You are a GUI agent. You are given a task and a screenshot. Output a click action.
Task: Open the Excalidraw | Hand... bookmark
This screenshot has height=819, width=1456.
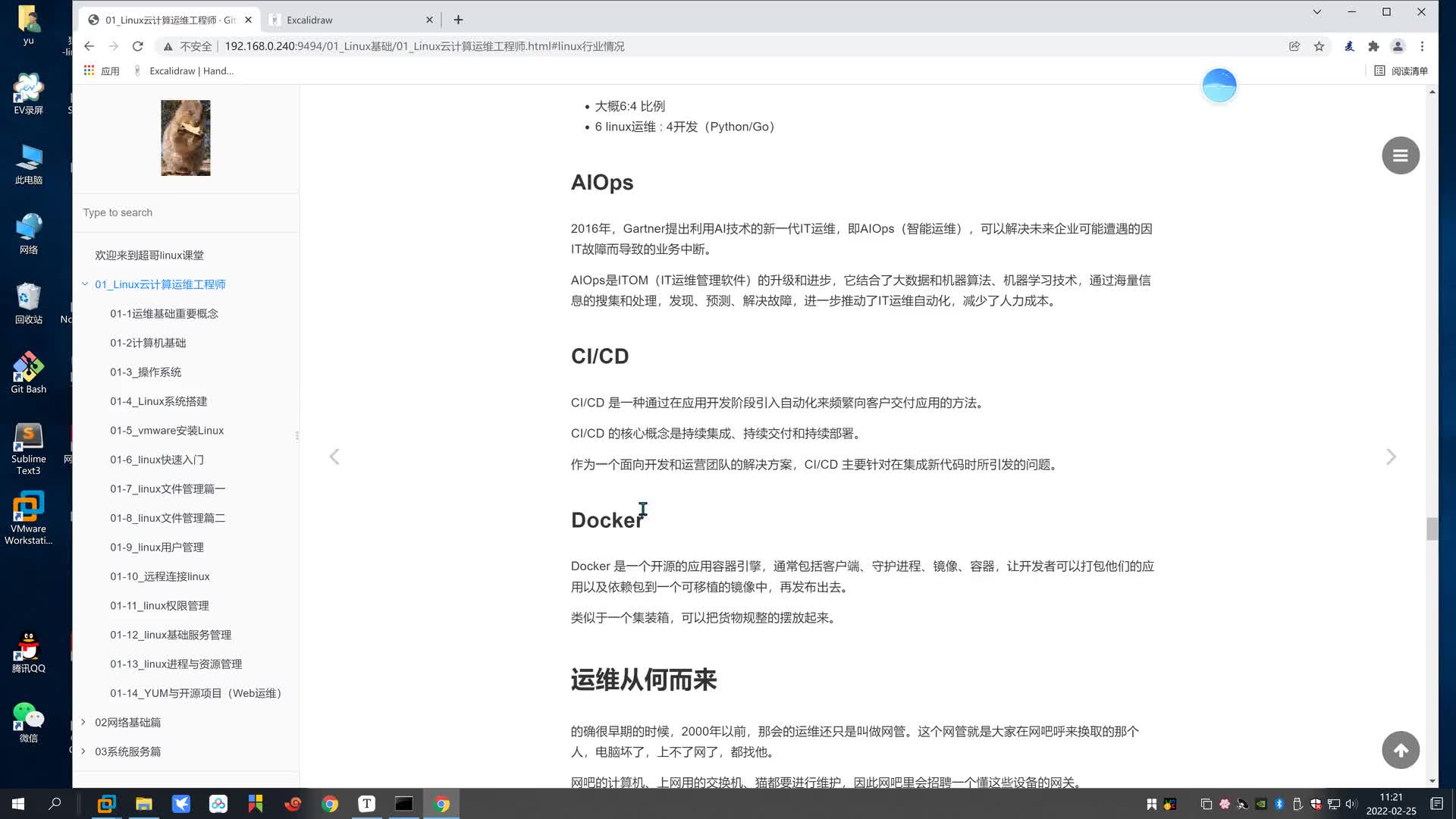pos(183,71)
